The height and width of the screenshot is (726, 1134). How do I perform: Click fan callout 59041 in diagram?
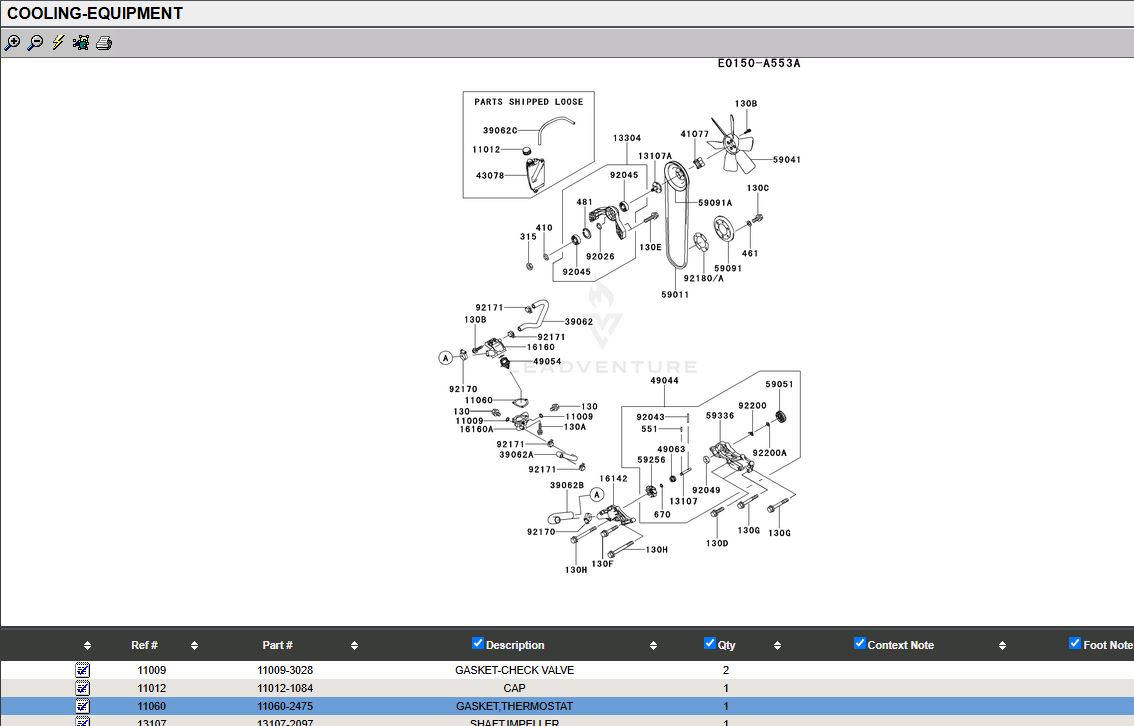point(786,160)
